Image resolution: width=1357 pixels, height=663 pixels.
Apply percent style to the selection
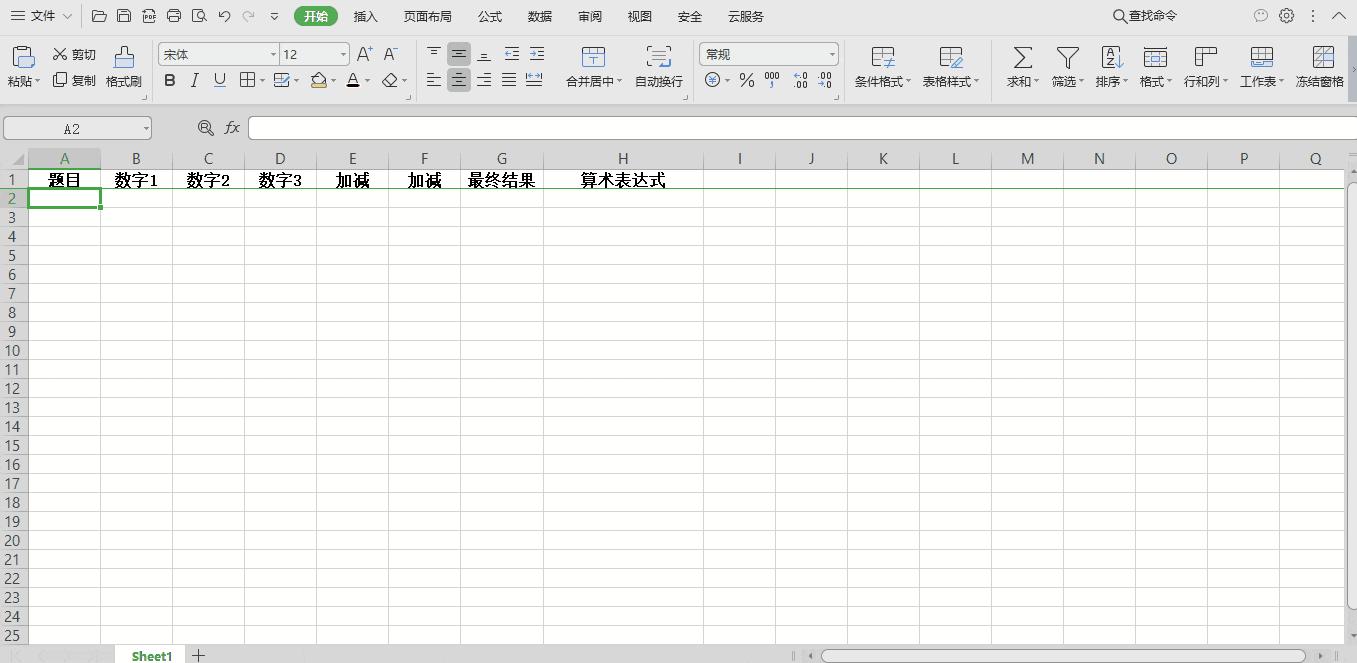746,81
